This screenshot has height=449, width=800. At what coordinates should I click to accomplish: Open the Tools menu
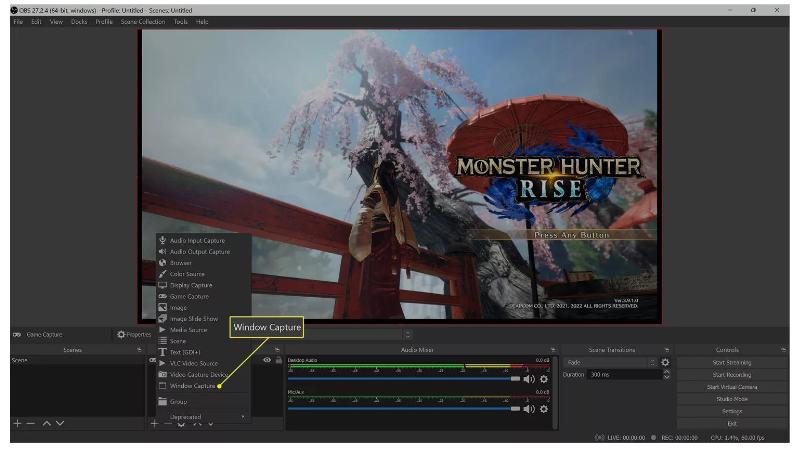181,22
